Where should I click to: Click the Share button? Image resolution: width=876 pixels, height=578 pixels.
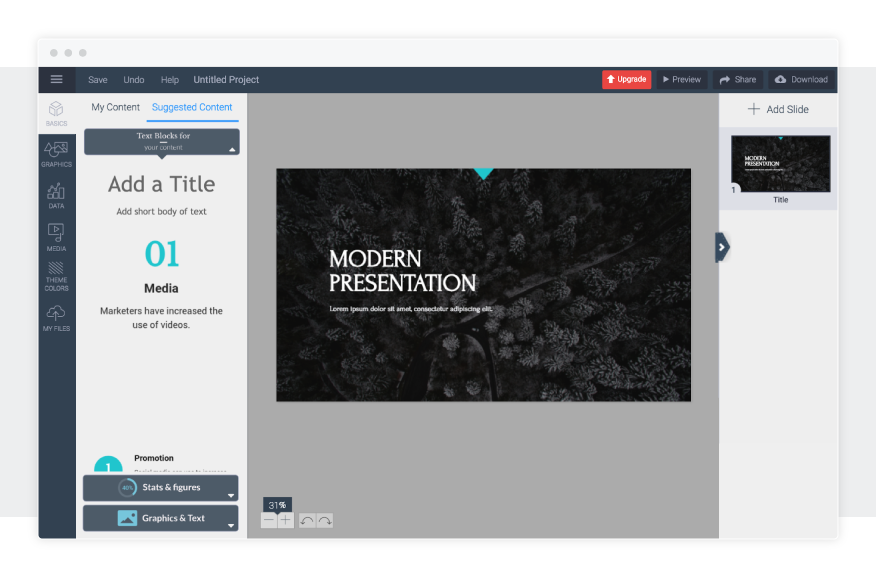pyautogui.click(x=738, y=79)
